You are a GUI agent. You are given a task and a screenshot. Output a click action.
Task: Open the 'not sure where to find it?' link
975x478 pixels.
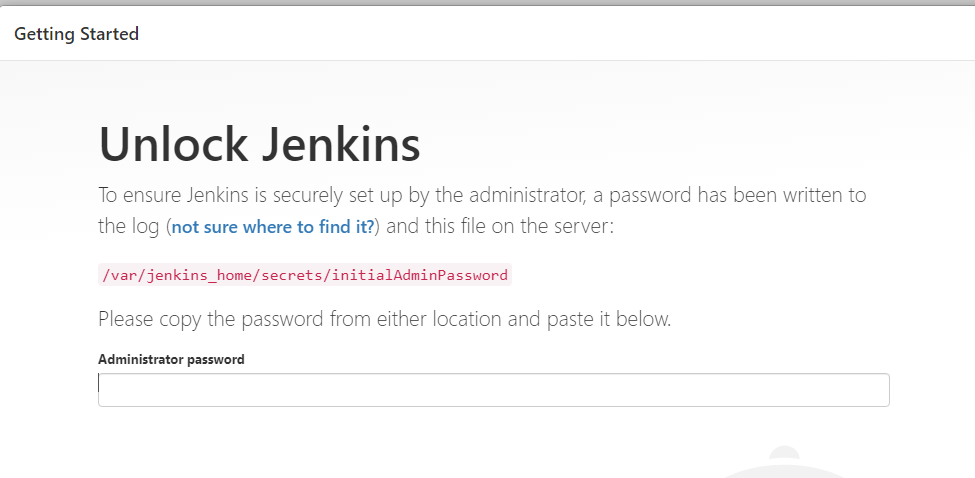click(x=273, y=227)
